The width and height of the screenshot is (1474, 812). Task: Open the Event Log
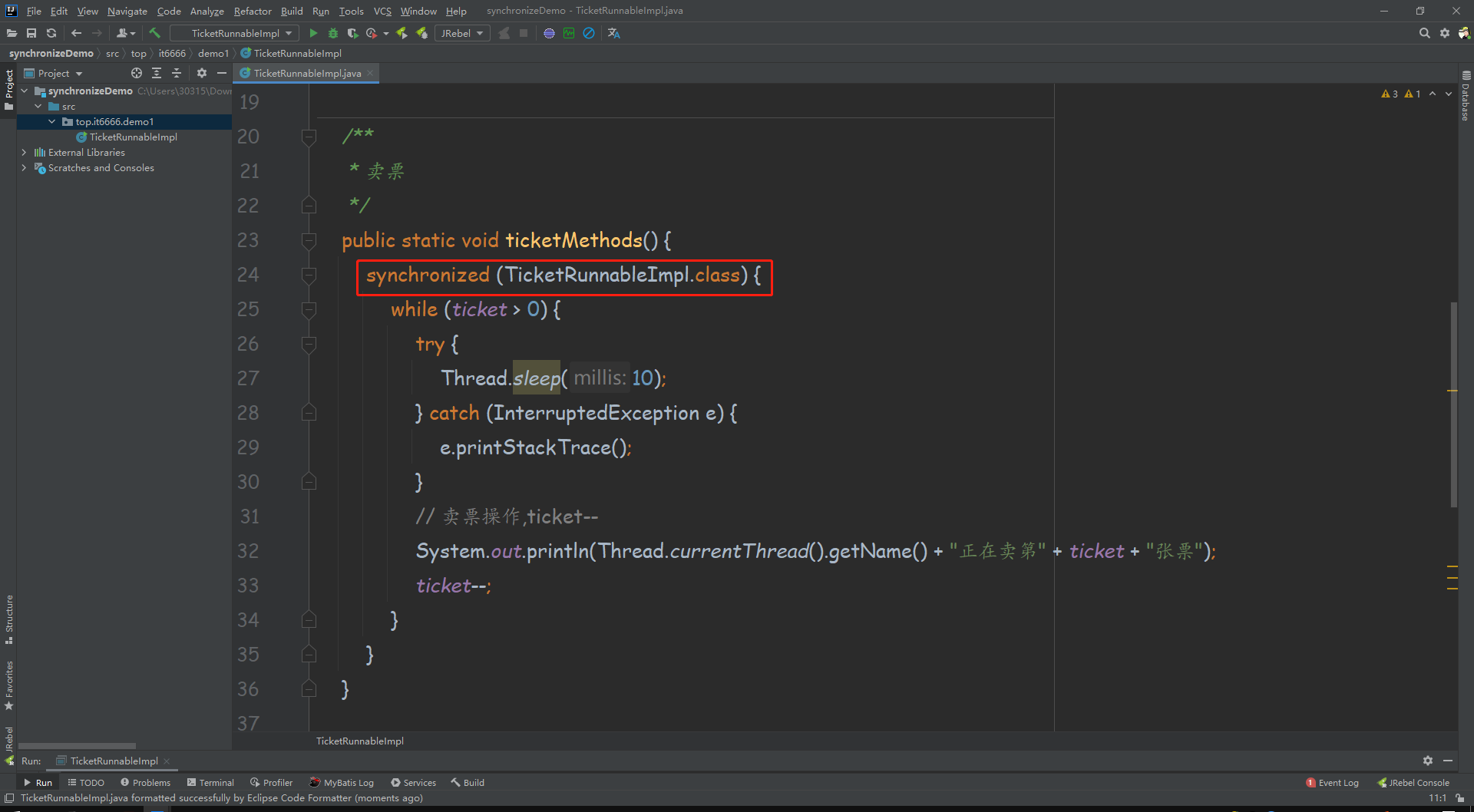point(1332,782)
